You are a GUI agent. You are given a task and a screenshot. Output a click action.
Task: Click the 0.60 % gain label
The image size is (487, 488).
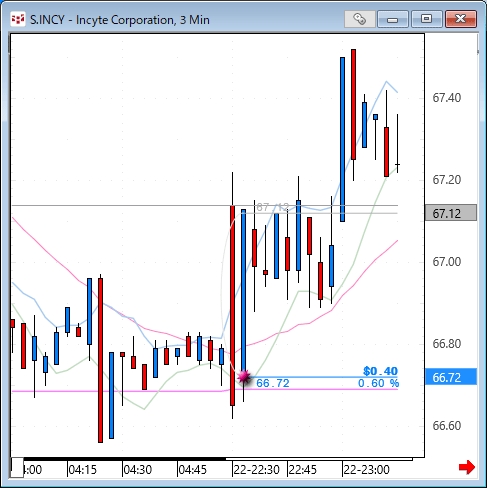378,383
